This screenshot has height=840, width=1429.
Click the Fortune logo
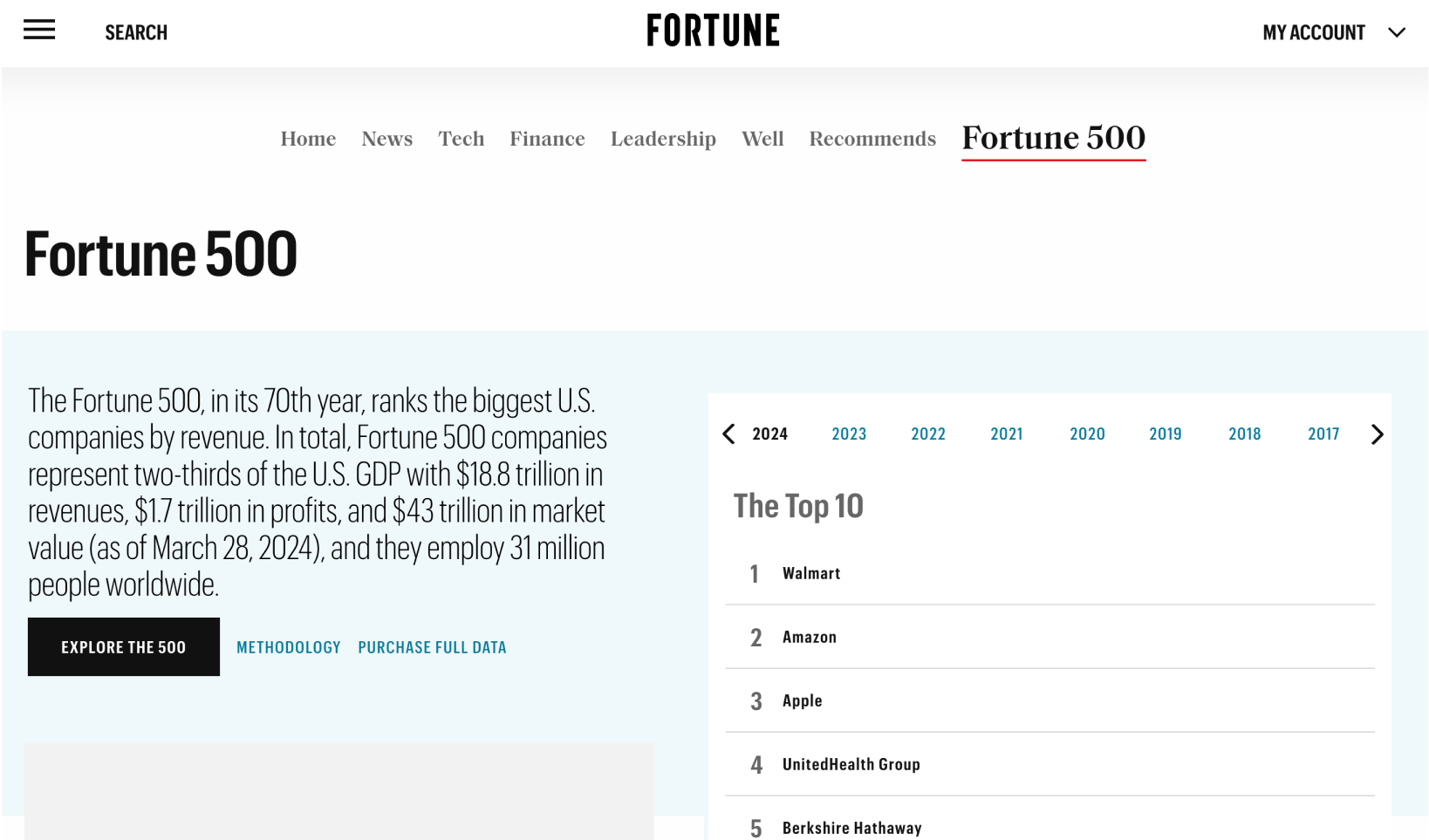click(x=713, y=31)
